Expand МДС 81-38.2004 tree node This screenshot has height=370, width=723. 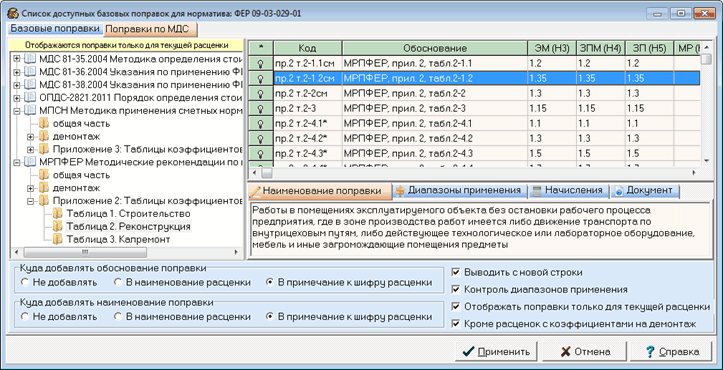[17, 85]
